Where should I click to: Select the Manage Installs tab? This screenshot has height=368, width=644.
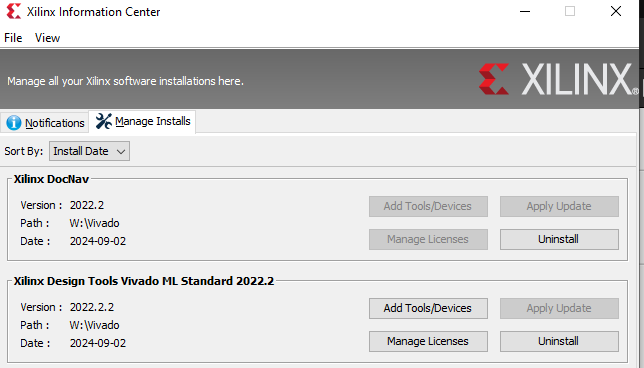pos(143,122)
